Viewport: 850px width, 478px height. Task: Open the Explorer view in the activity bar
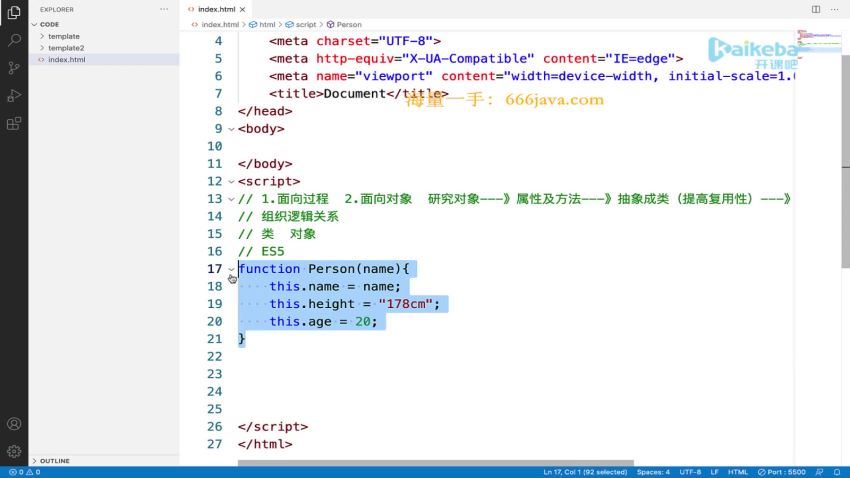(14, 12)
